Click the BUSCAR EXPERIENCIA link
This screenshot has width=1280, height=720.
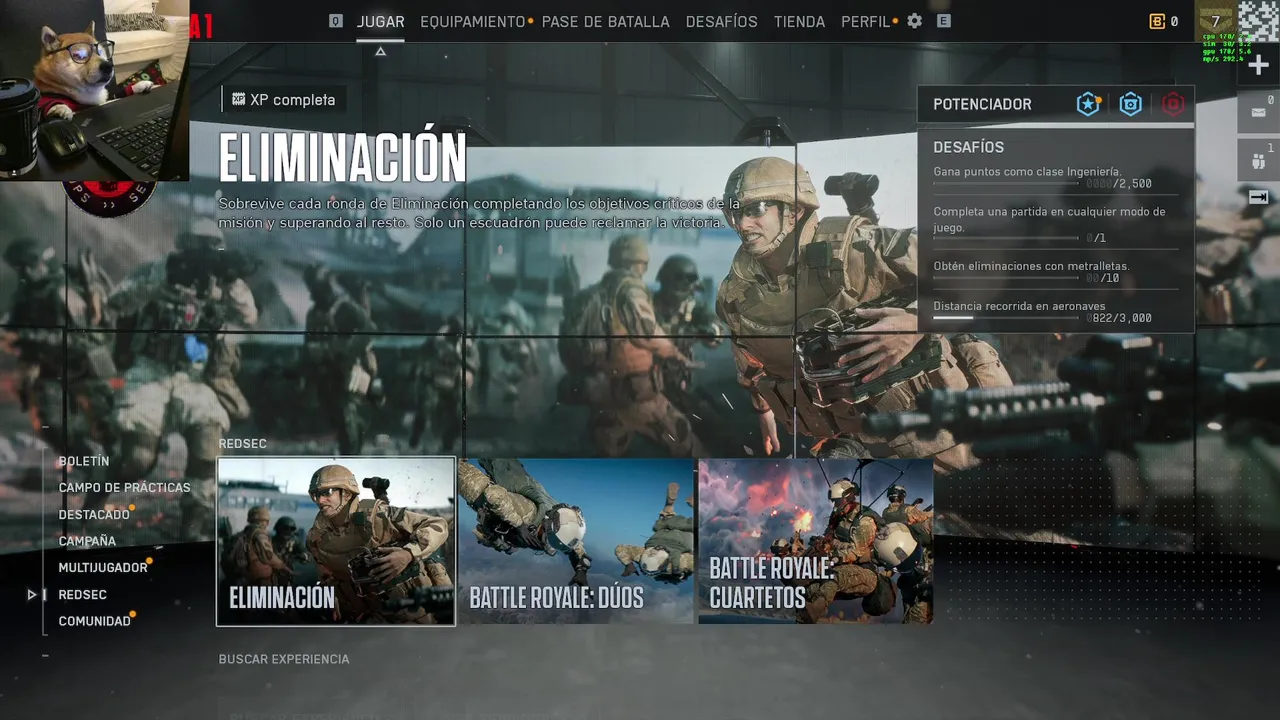[284, 659]
